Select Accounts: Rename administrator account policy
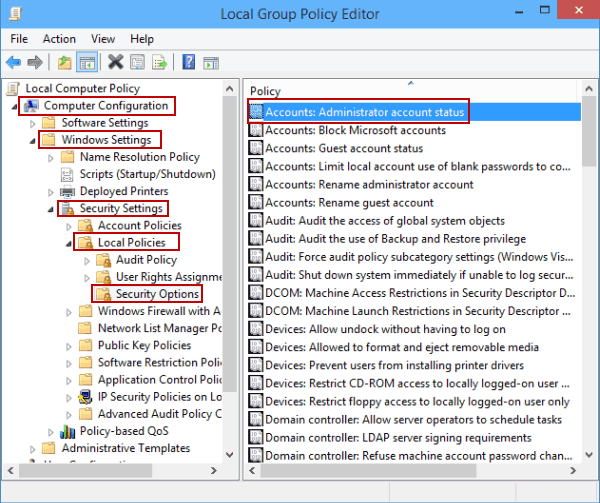The image size is (600, 503). coord(369,184)
